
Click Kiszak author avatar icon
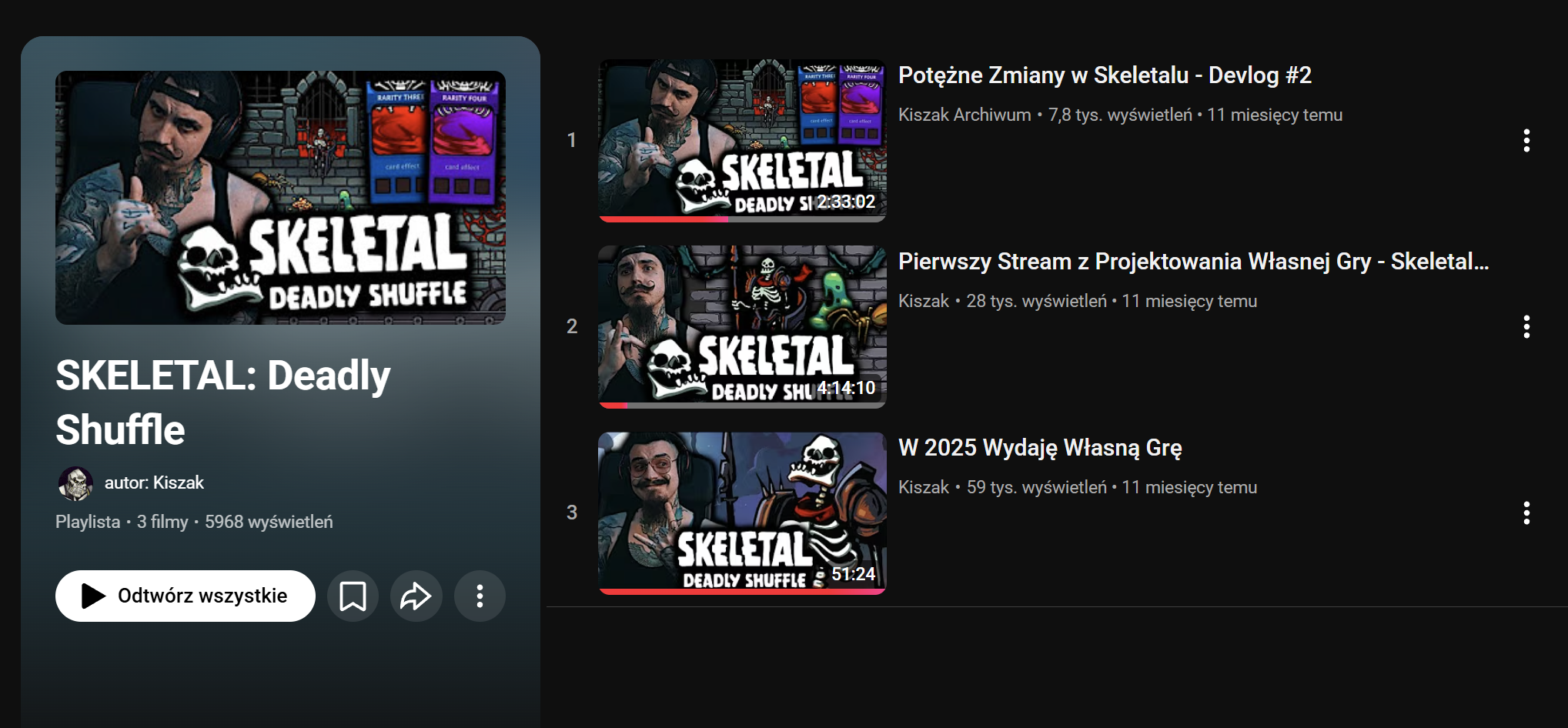tap(75, 483)
